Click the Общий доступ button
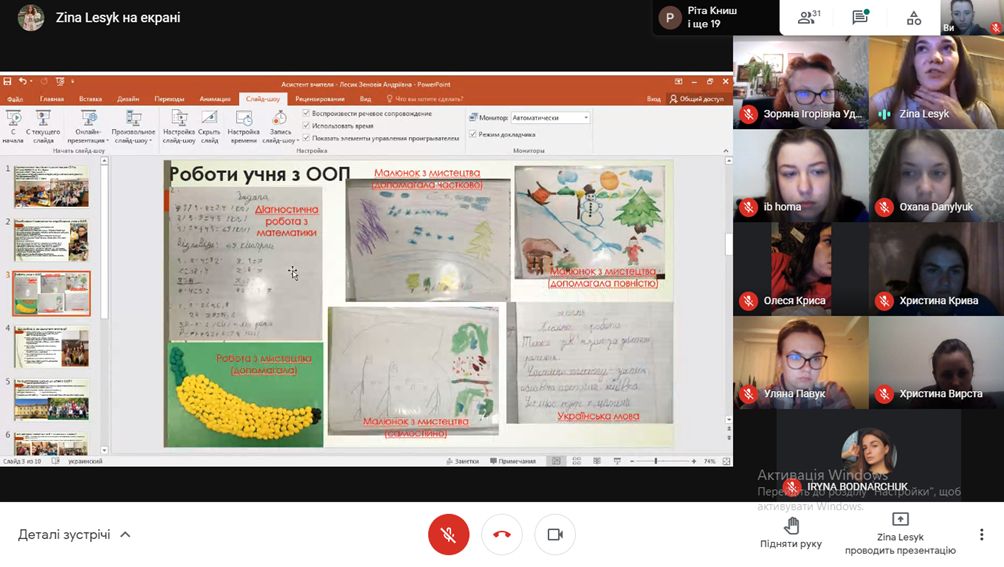Viewport: 1004px width, 567px height. pos(697,99)
